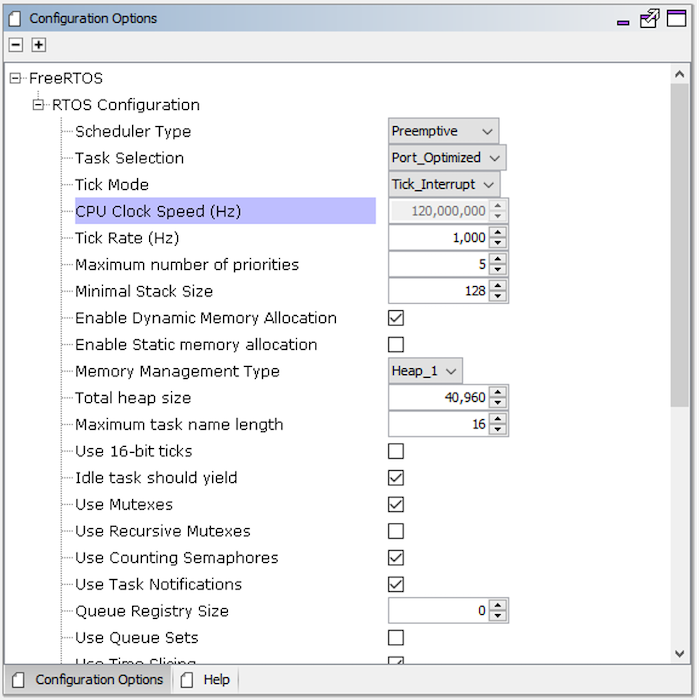Expand all tree nodes with plus icon
The width and height of the screenshot is (700, 700).
coord(39,45)
